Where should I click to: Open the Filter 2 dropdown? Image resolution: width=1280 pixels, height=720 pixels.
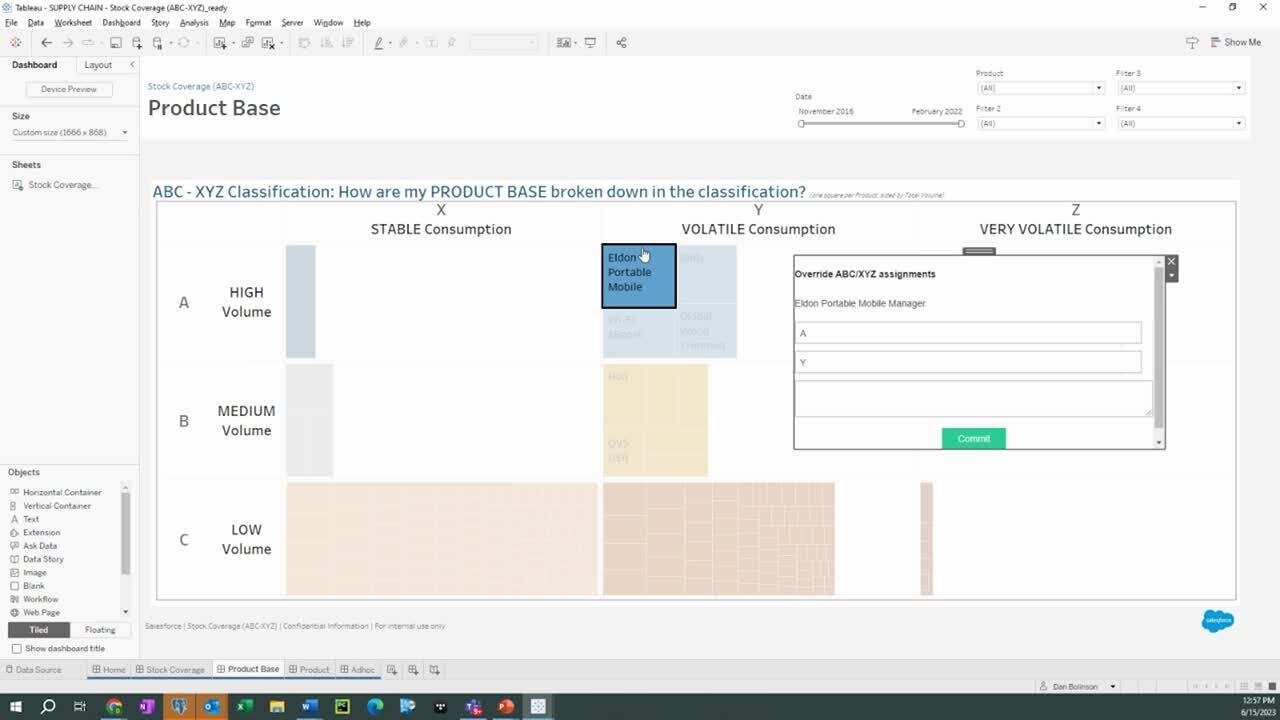click(x=1040, y=123)
